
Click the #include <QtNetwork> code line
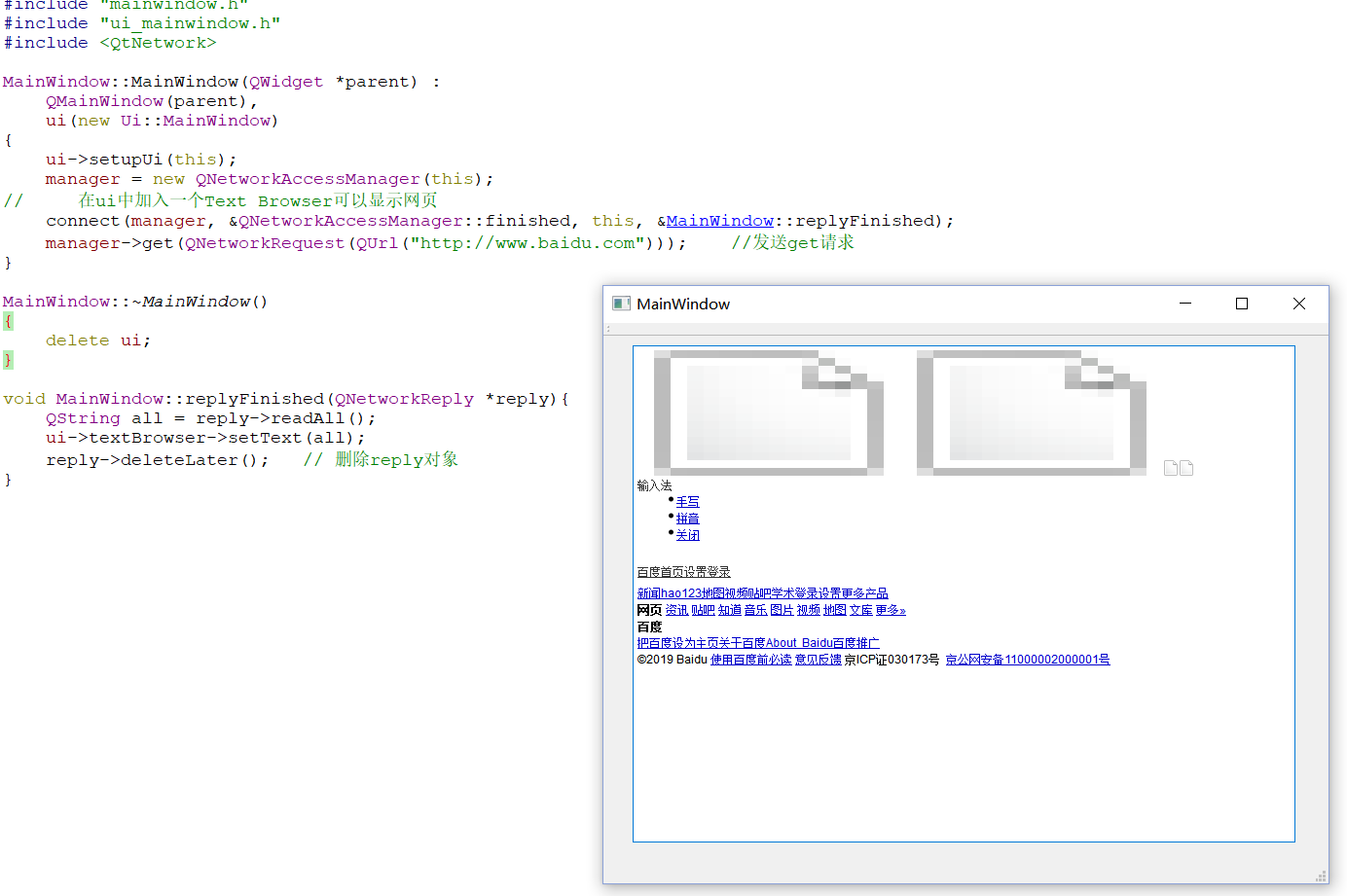tap(110, 43)
